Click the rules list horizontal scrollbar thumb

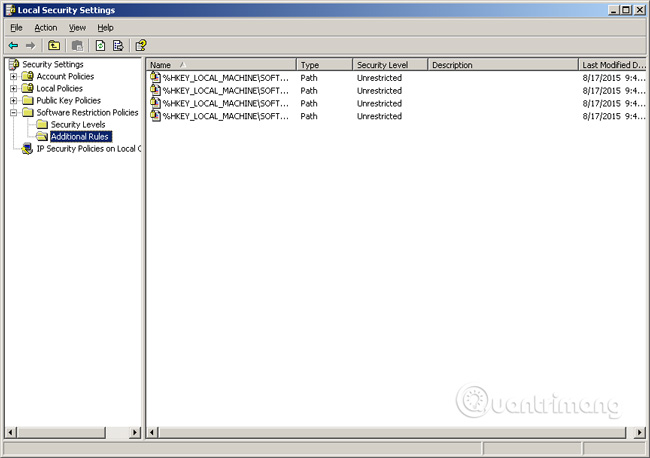point(392,433)
